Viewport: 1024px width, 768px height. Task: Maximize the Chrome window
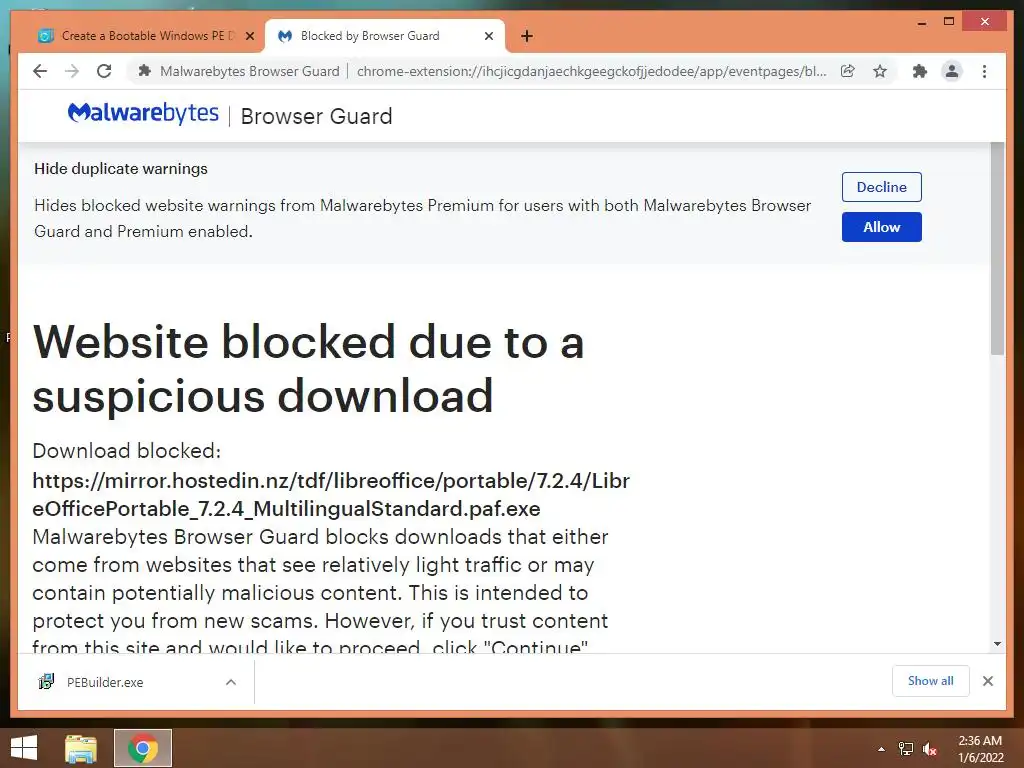tap(949, 22)
